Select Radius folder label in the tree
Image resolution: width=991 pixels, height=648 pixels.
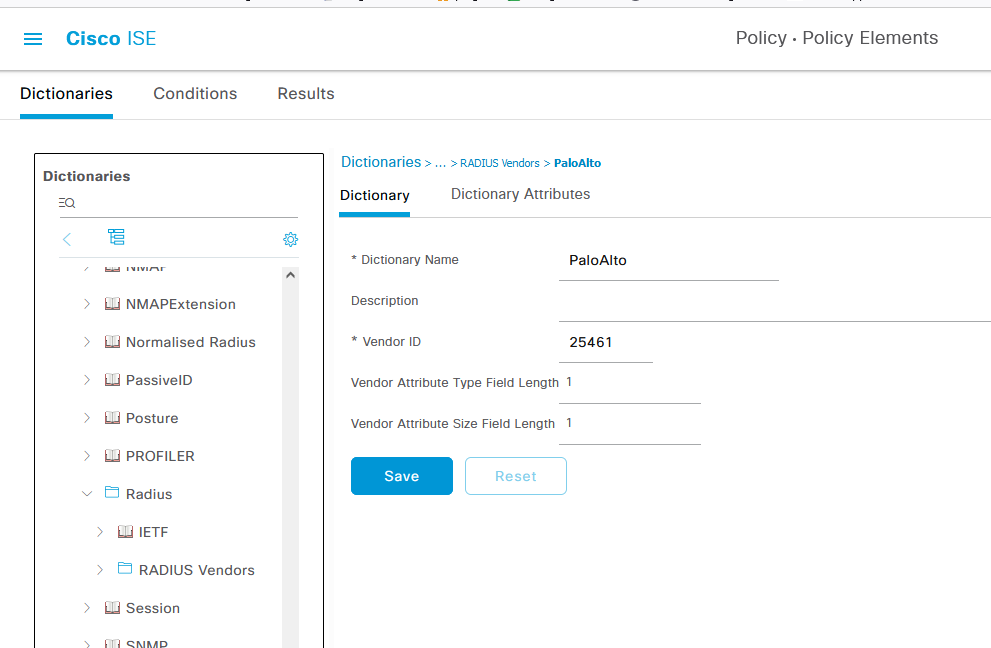click(149, 494)
